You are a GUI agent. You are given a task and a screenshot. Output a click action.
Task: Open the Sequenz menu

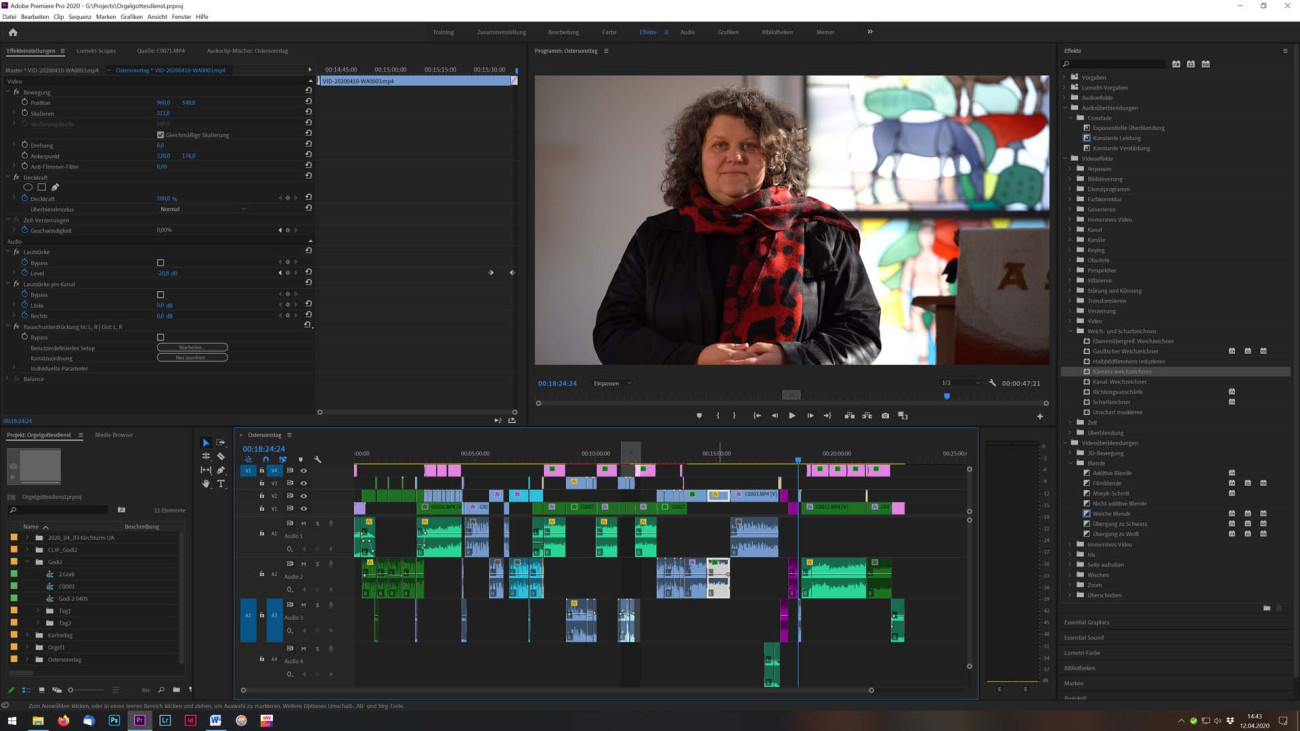point(80,17)
